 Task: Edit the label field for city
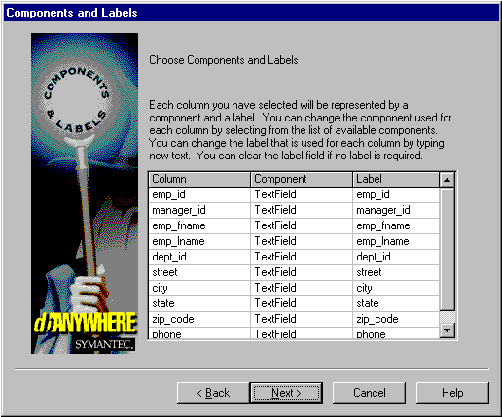tap(396, 288)
